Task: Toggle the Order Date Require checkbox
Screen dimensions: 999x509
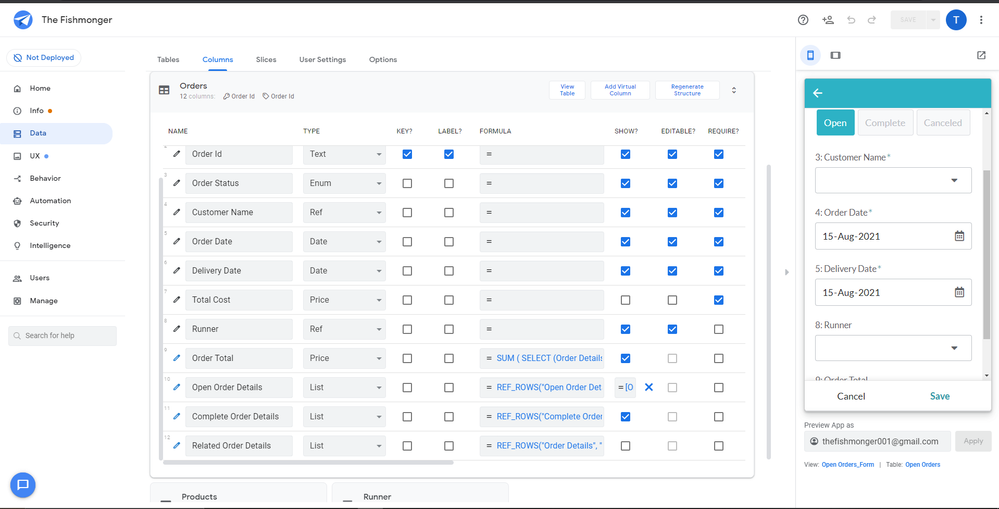Action: point(719,241)
